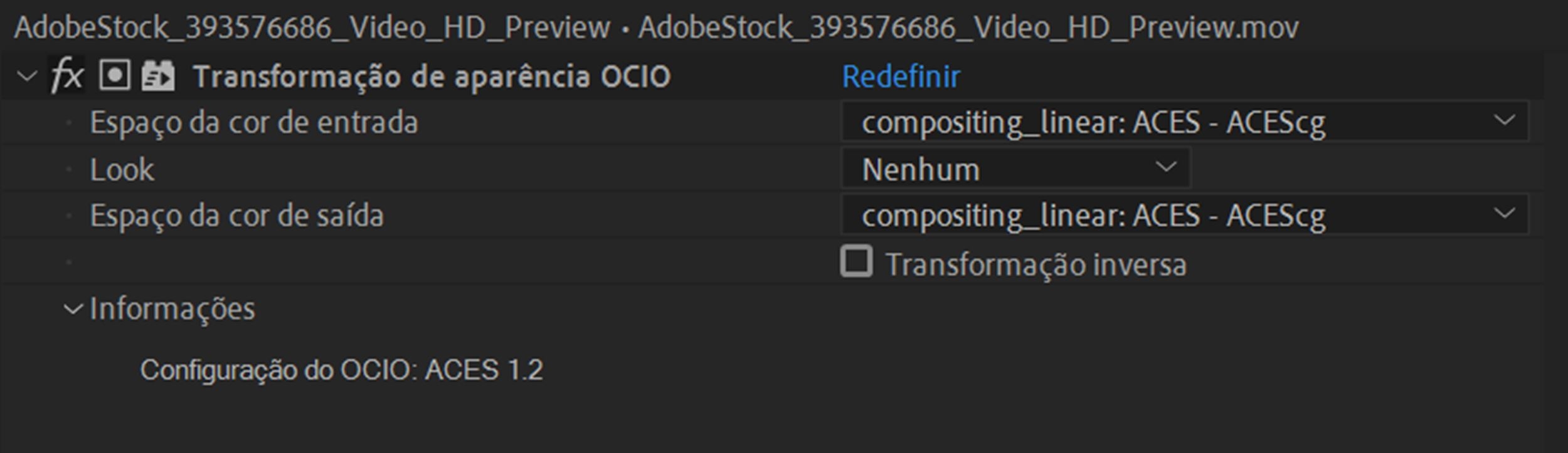The image size is (1568, 453).
Task: Click the output color space chevron arrow
Action: click(1505, 214)
